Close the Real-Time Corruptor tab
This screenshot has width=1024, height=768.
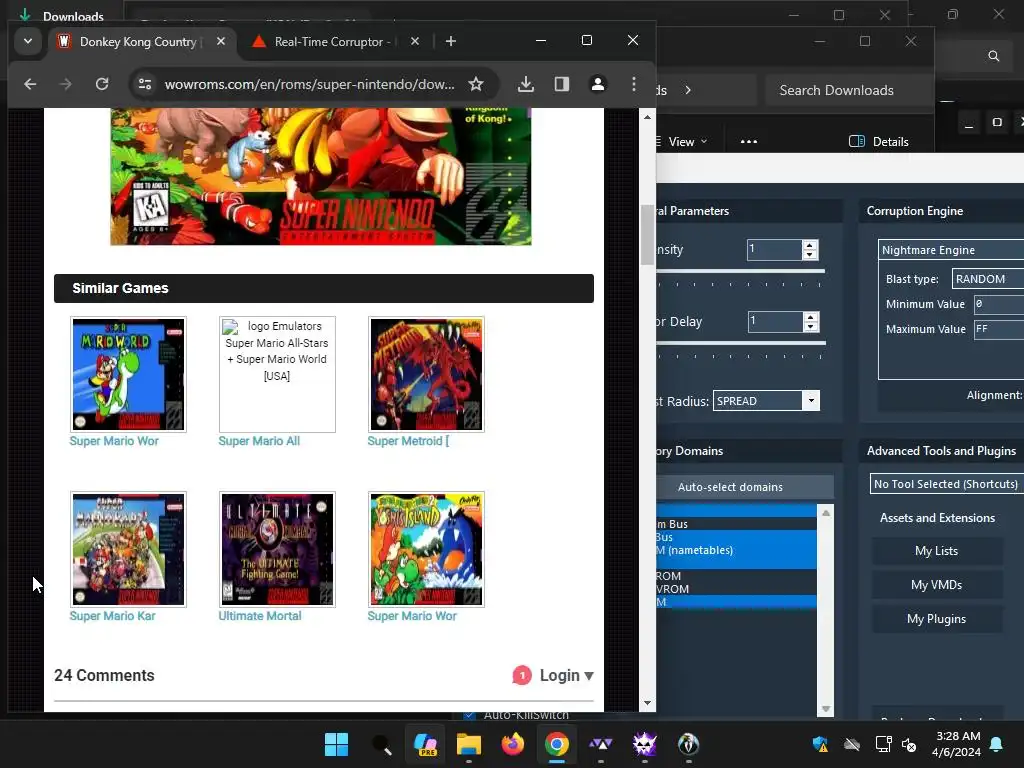[415, 41]
